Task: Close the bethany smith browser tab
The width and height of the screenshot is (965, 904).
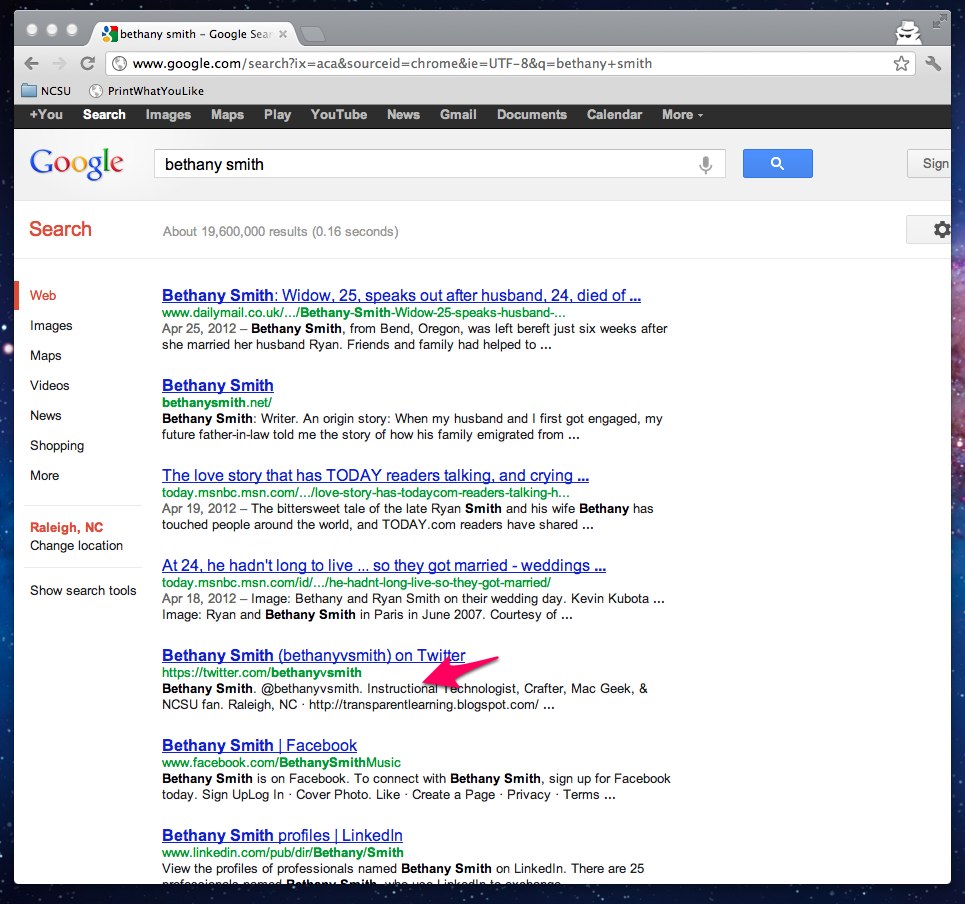Action: coord(283,34)
